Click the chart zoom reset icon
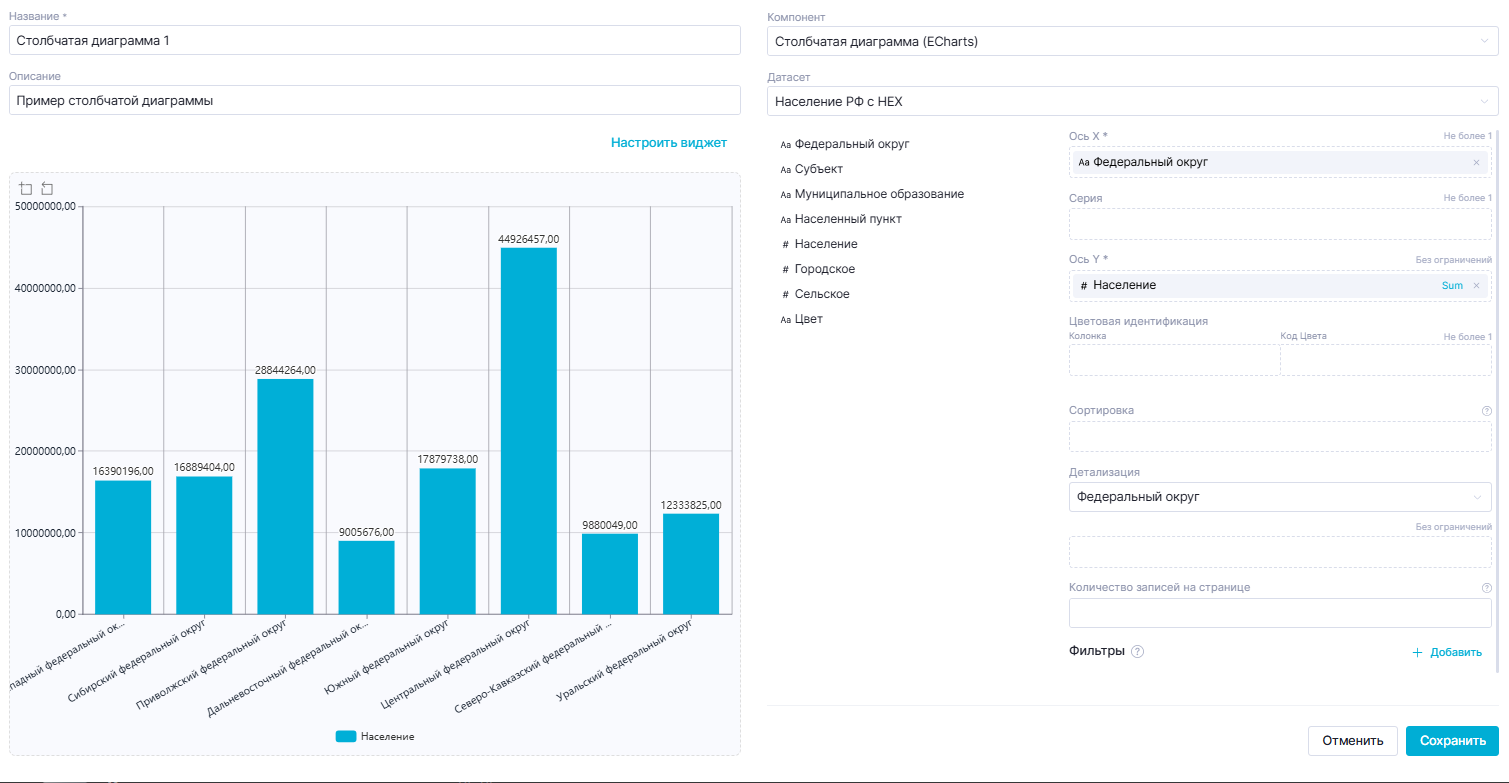The image size is (1509, 783). click(x=47, y=189)
